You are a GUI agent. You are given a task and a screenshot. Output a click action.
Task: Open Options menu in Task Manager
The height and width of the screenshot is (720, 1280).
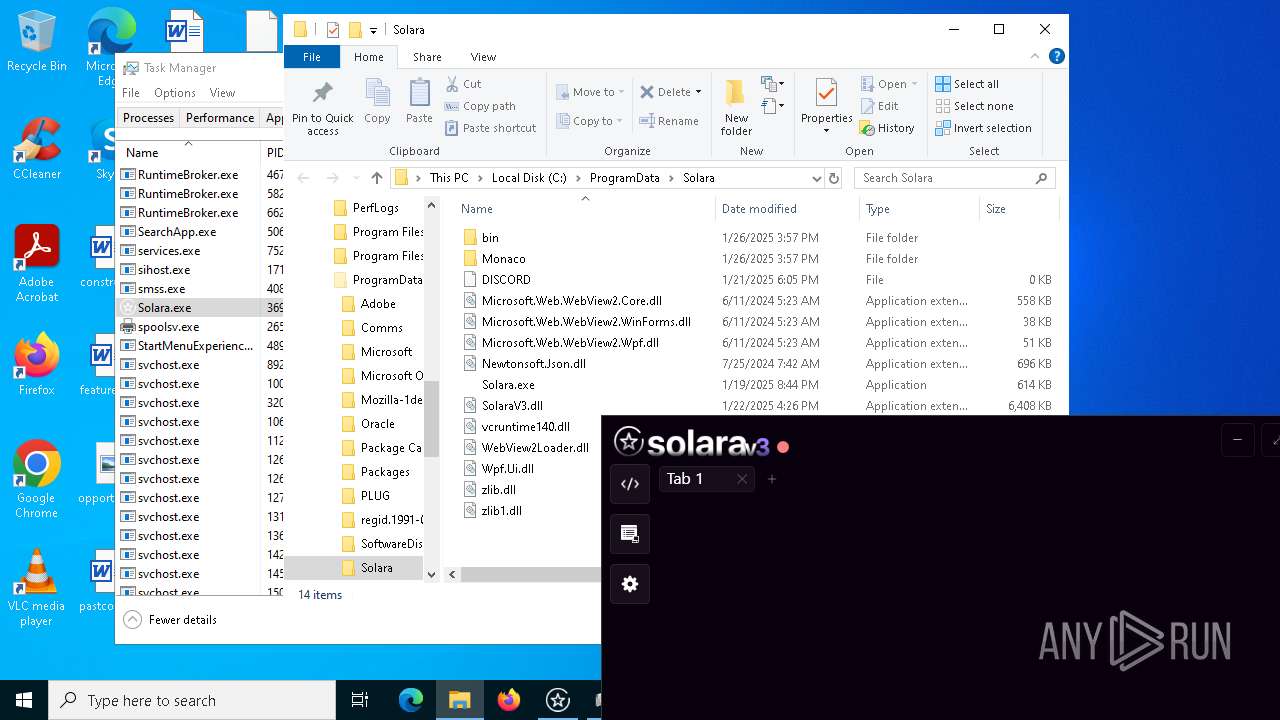174,93
